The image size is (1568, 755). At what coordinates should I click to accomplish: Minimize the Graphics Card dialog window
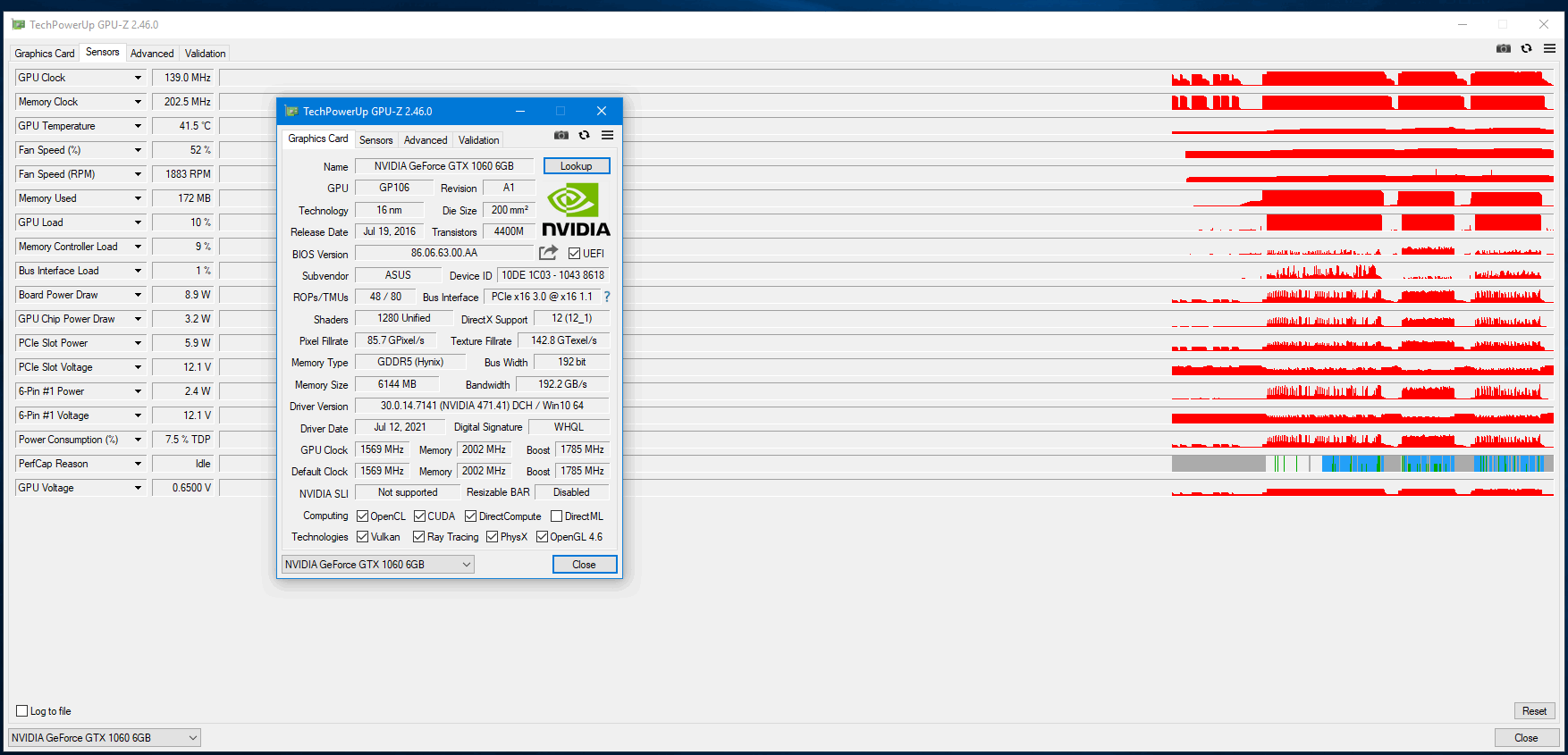coord(520,111)
